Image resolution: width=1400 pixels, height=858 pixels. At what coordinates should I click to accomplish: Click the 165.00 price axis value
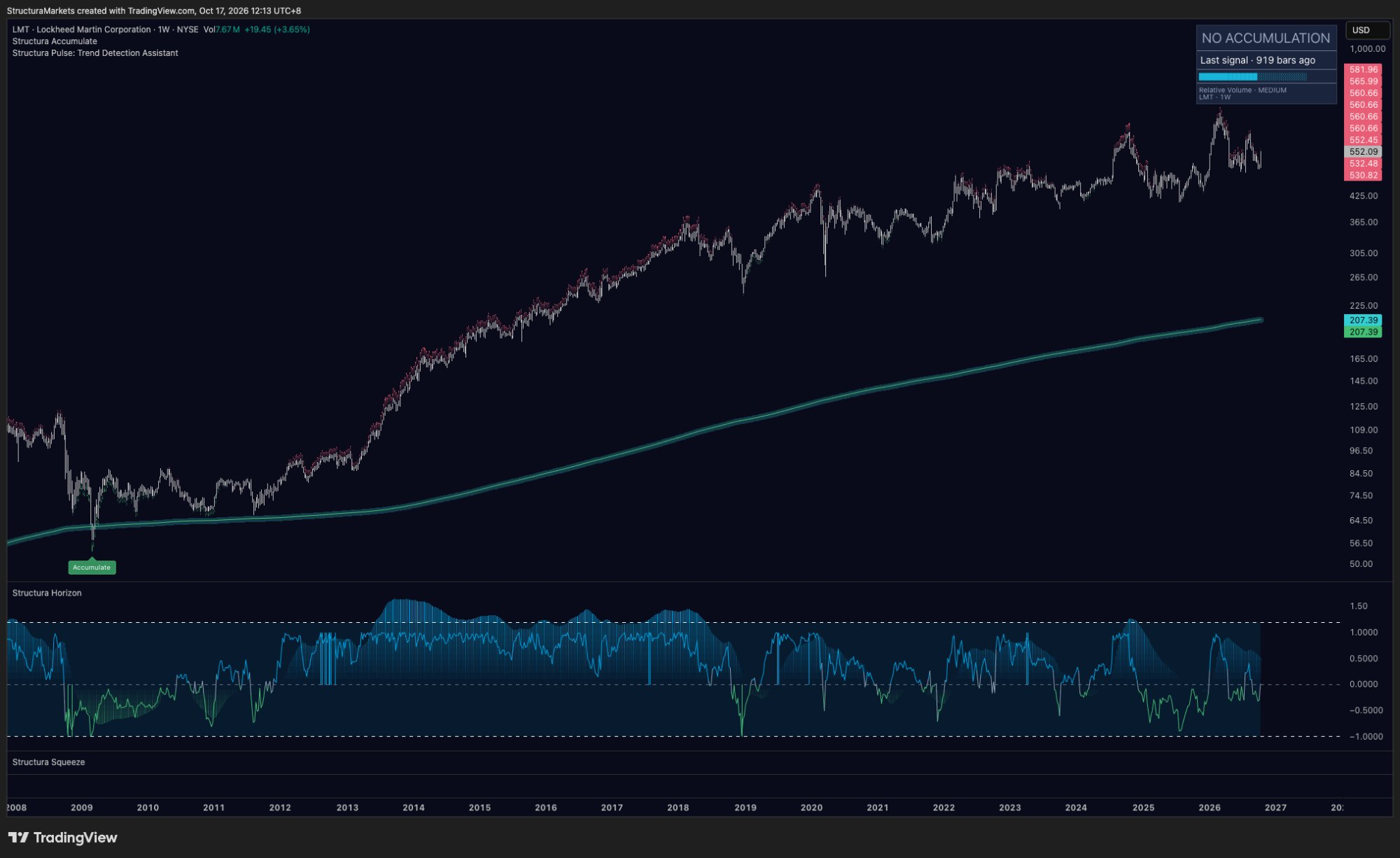click(x=1364, y=359)
